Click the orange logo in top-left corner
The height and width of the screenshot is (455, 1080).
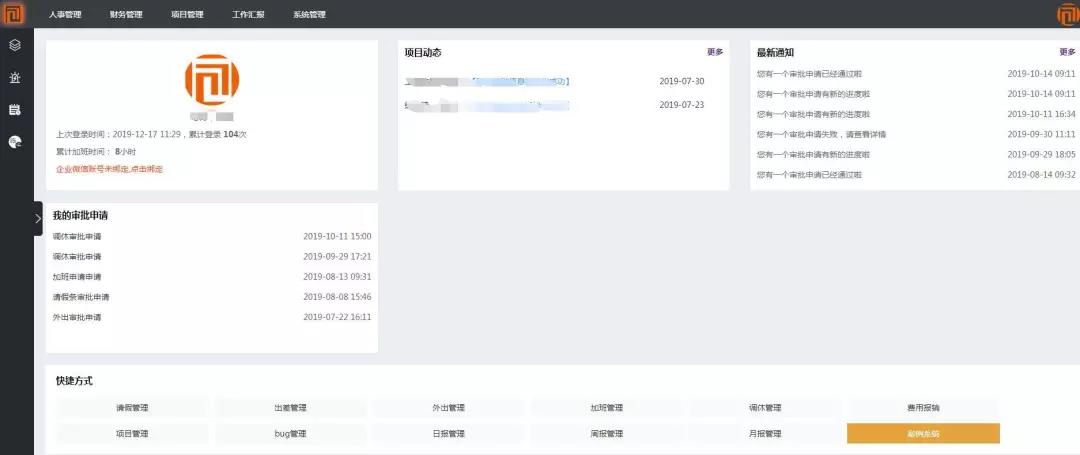14,14
